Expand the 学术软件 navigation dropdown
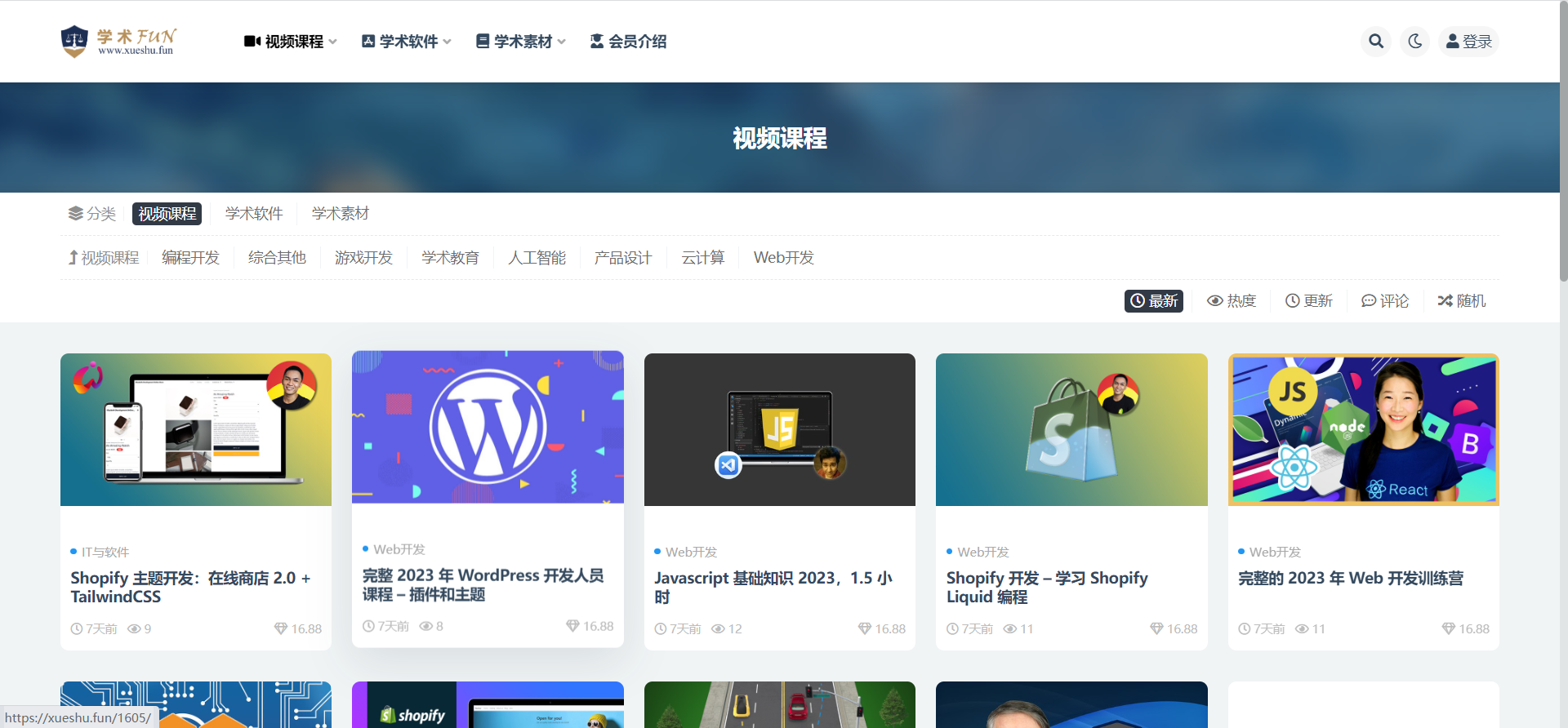 point(406,42)
